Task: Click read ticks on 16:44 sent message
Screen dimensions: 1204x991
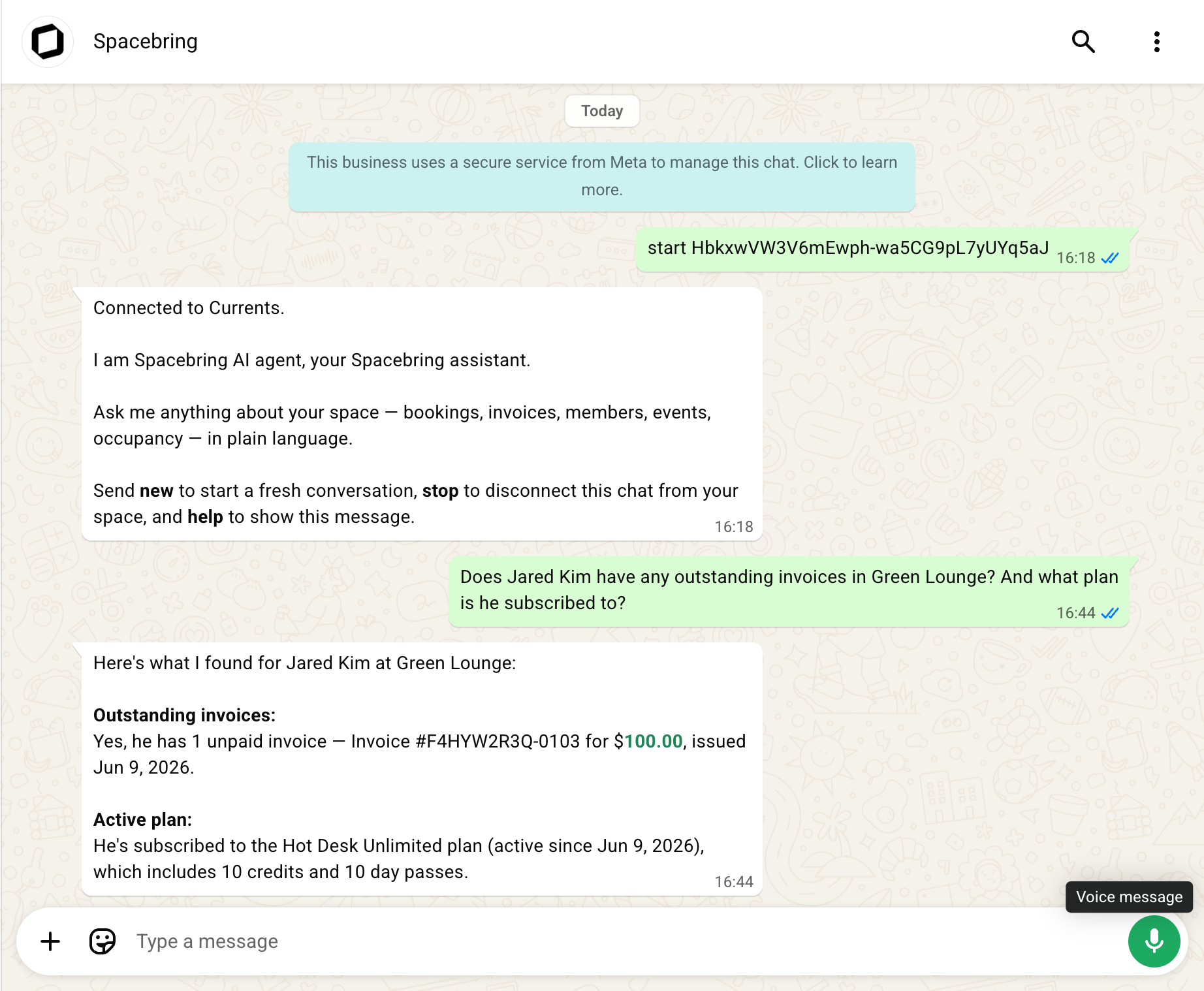Action: pyautogui.click(x=1109, y=614)
